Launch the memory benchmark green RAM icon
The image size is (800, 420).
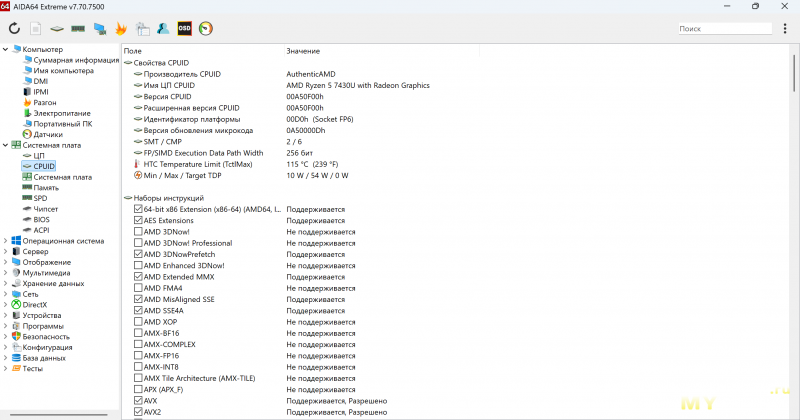pos(78,29)
